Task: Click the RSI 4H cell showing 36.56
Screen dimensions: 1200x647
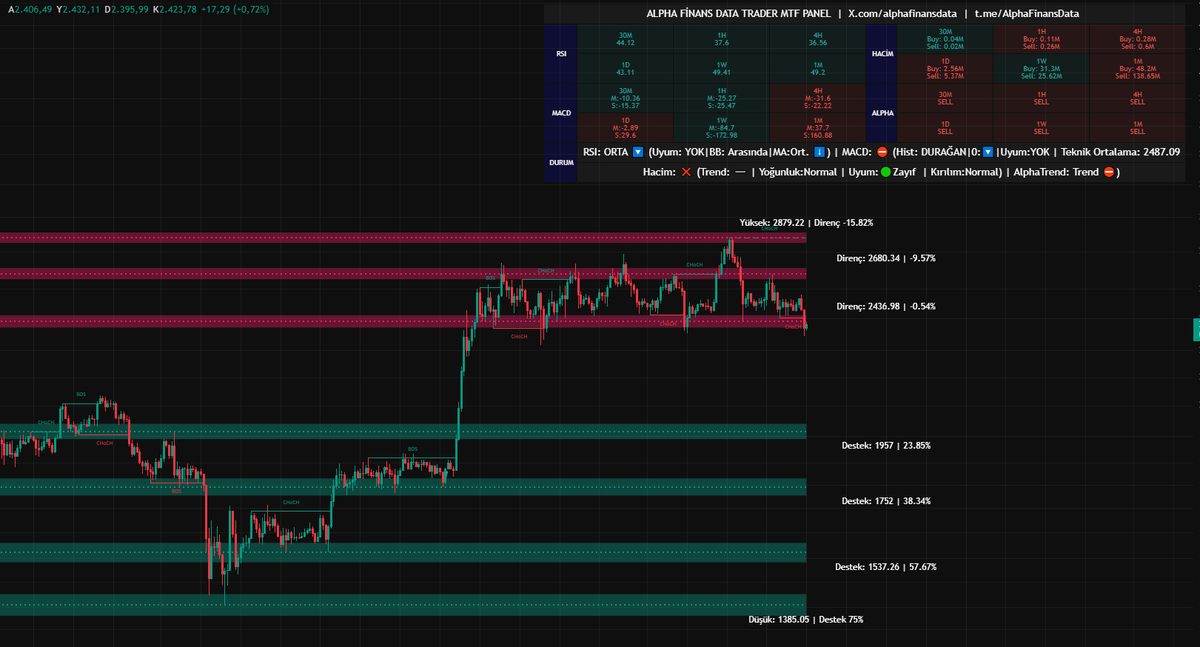Action: pos(818,39)
